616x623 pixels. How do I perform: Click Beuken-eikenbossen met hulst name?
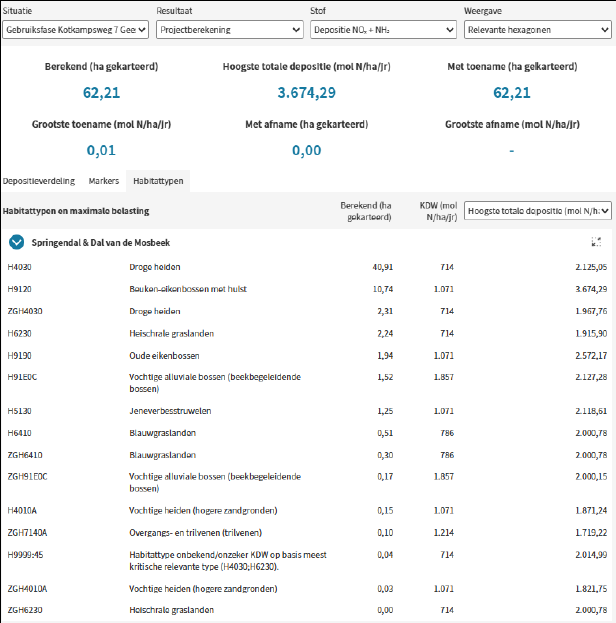[188, 289]
